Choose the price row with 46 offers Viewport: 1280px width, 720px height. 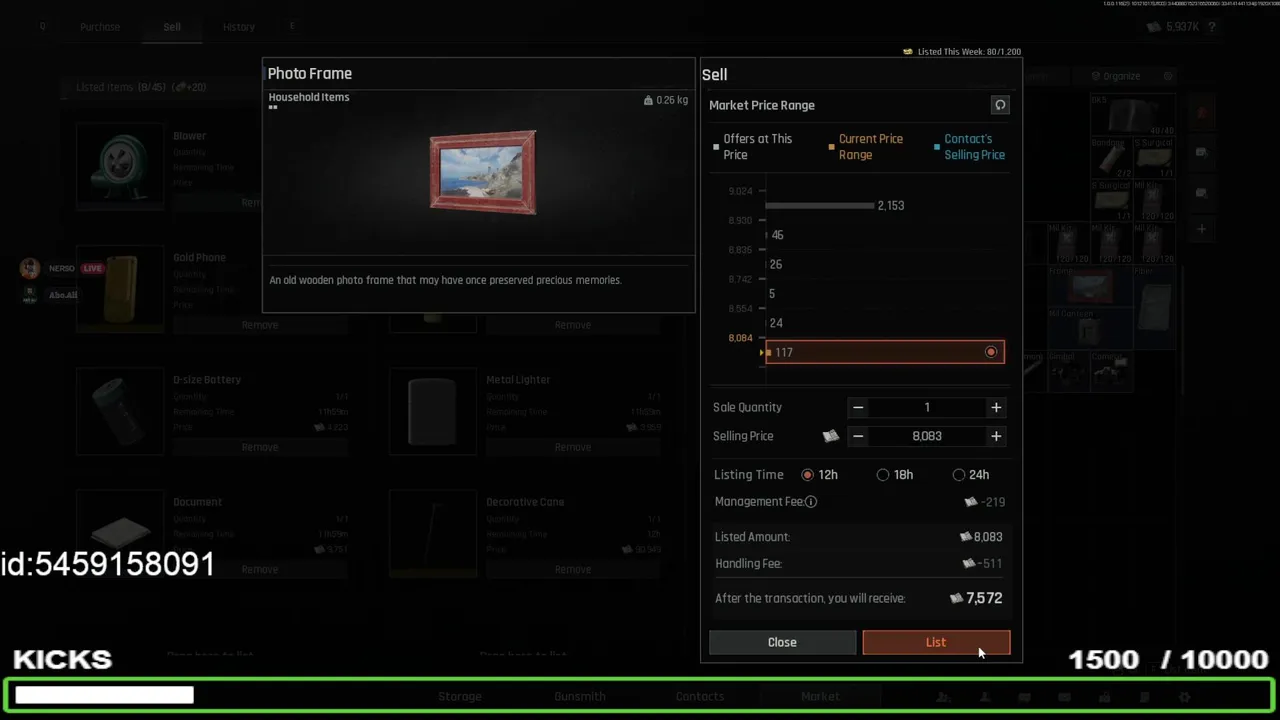[884, 235]
